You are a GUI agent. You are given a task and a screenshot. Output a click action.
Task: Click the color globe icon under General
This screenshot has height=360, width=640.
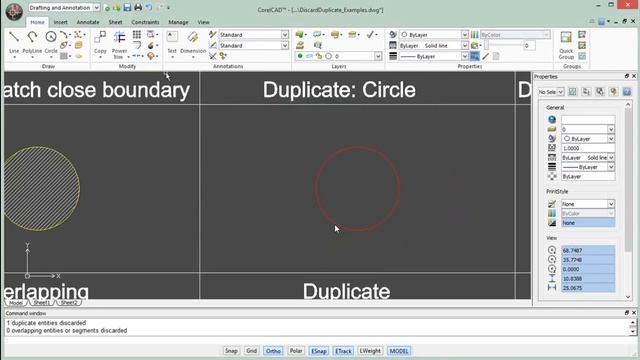coord(552,120)
